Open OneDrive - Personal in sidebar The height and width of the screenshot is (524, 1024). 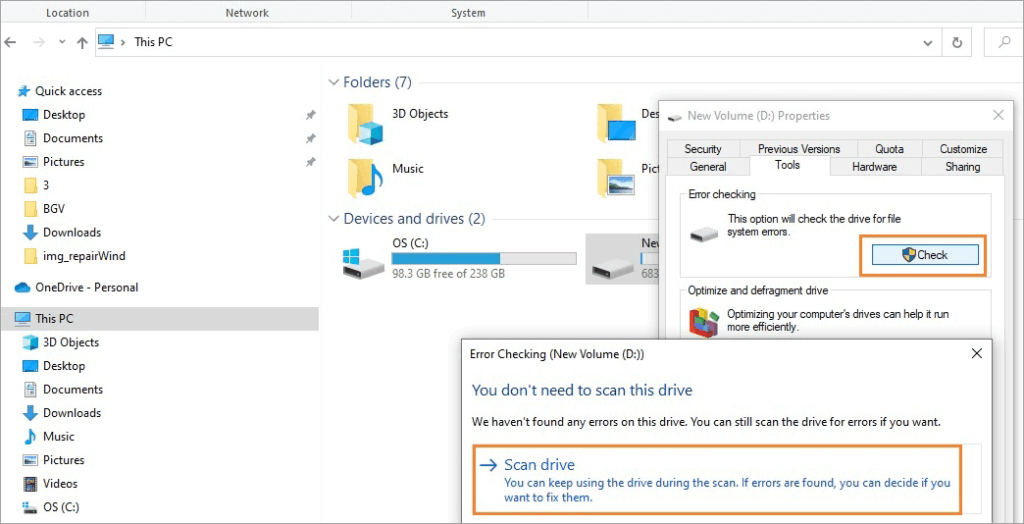(86, 287)
